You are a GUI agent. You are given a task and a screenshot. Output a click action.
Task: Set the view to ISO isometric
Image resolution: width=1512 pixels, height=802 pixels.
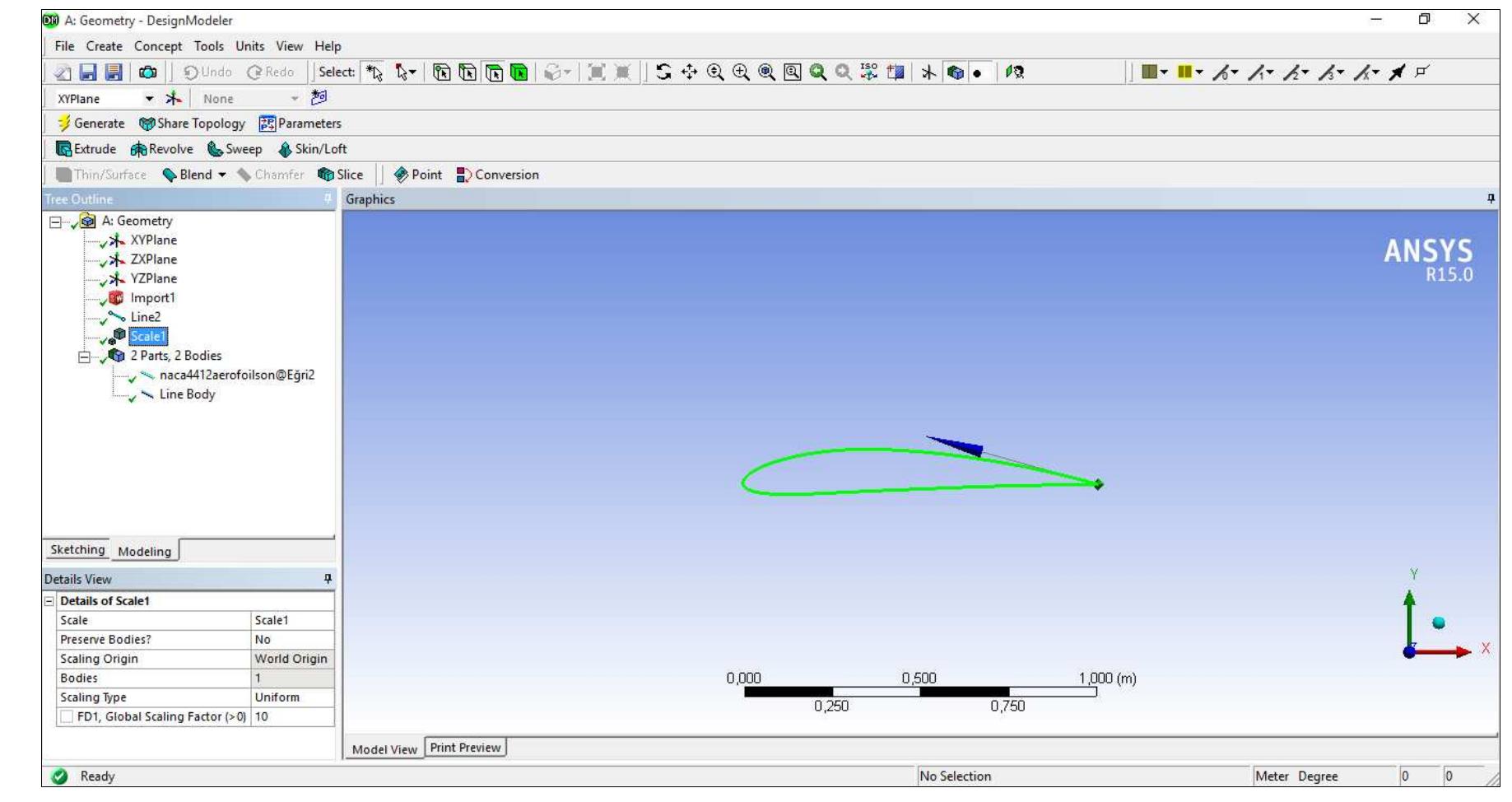coord(869,72)
